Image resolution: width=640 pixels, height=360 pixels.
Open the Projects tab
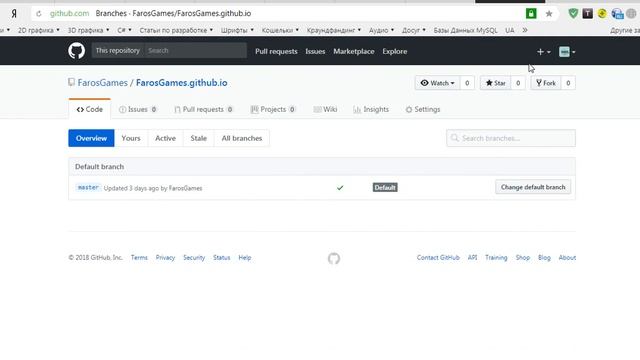(273, 109)
